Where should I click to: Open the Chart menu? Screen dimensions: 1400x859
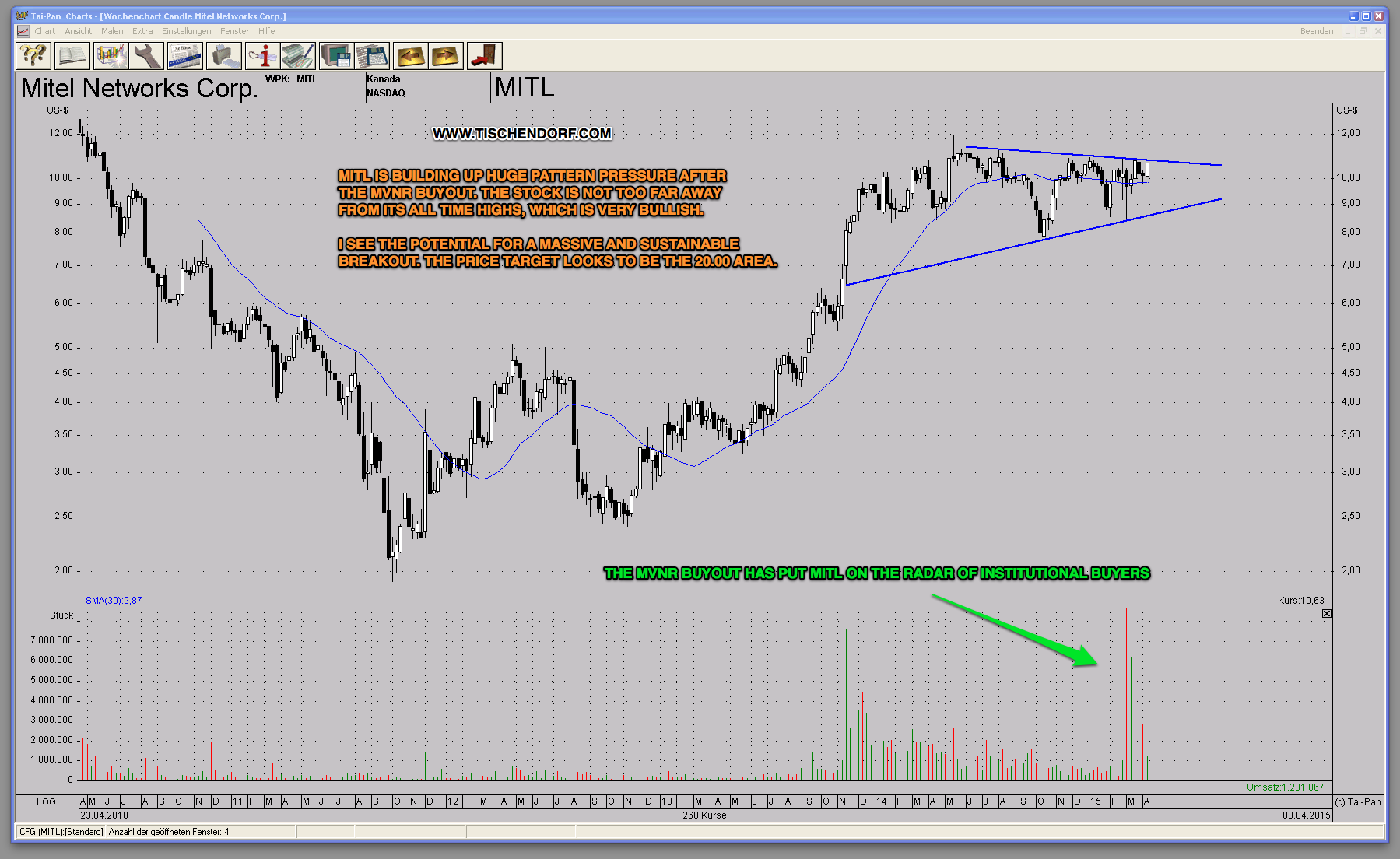coord(44,31)
